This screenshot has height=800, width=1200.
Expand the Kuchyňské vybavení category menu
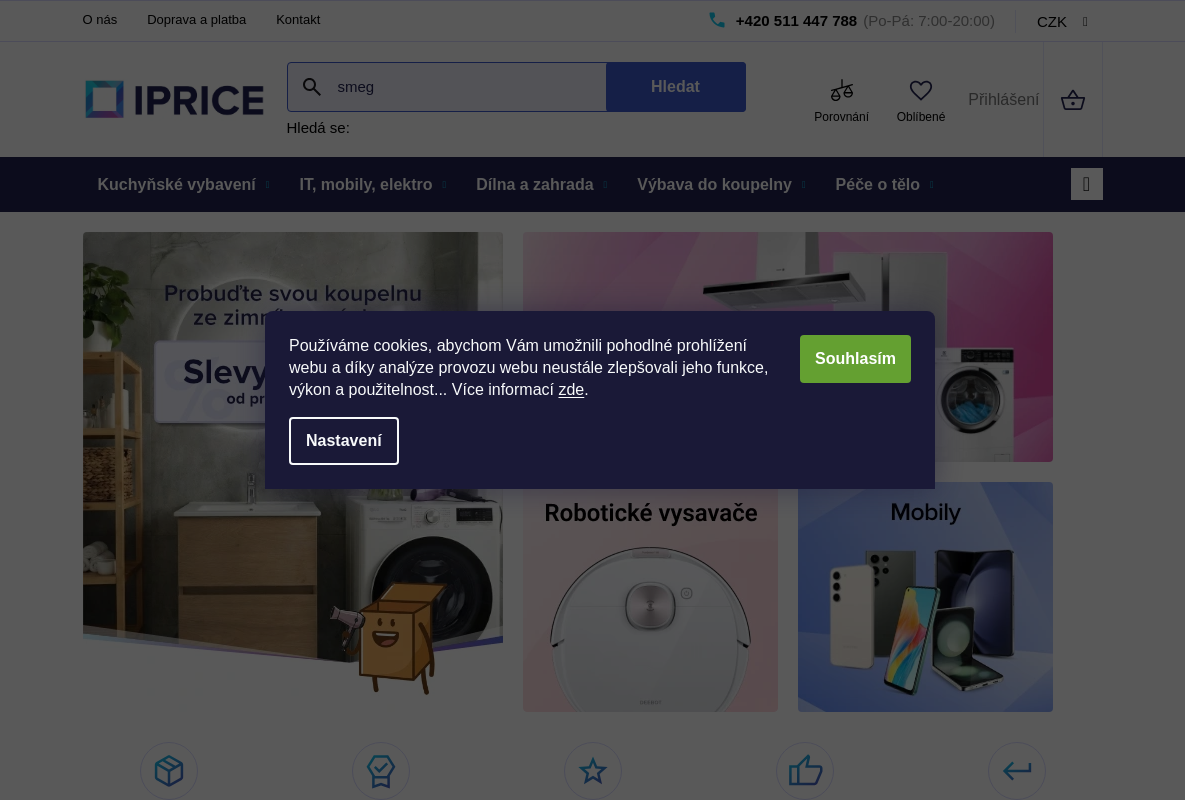(x=176, y=184)
